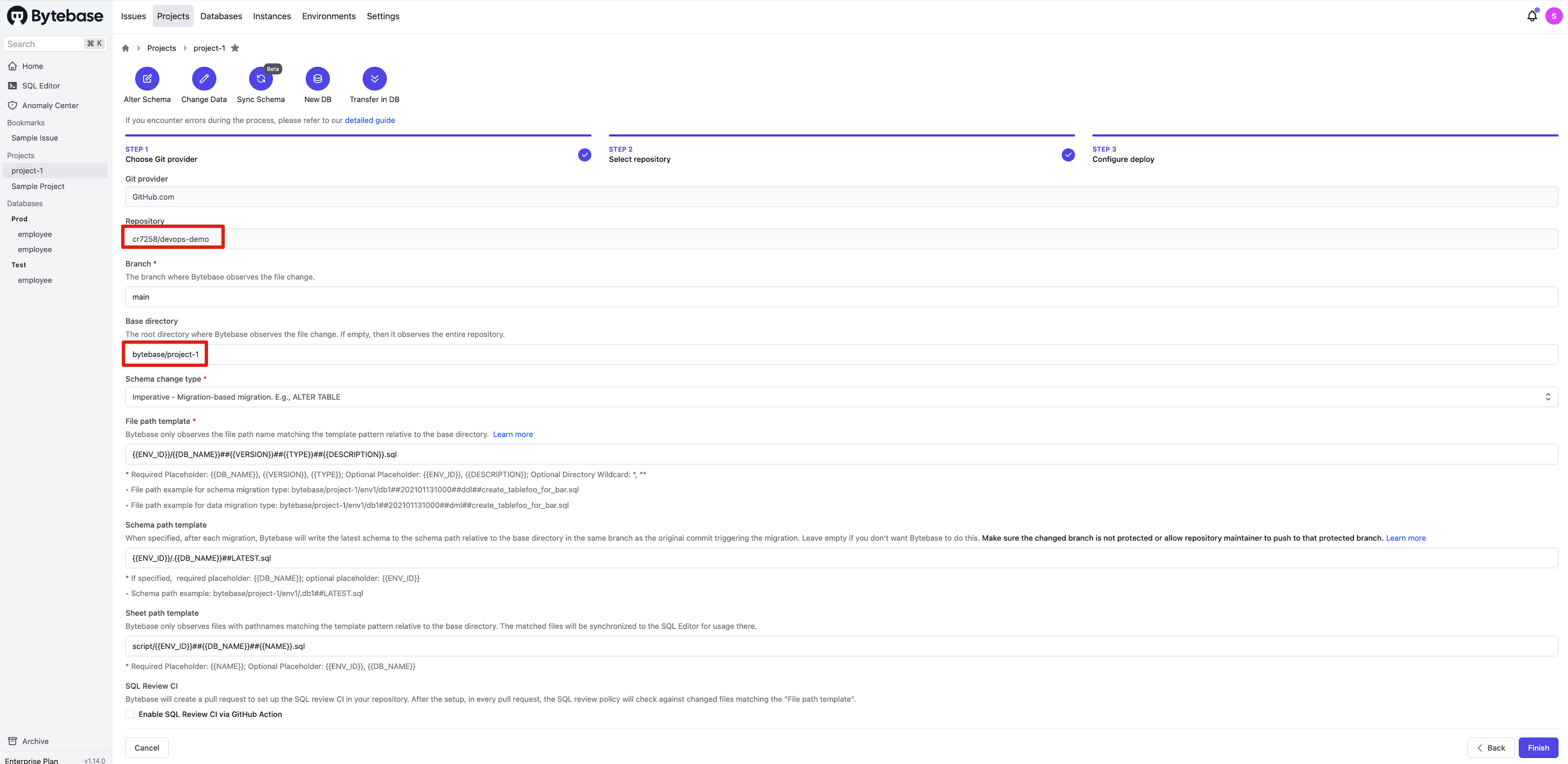
Task: Click the Finish button
Action: (x=1538, y=748)
